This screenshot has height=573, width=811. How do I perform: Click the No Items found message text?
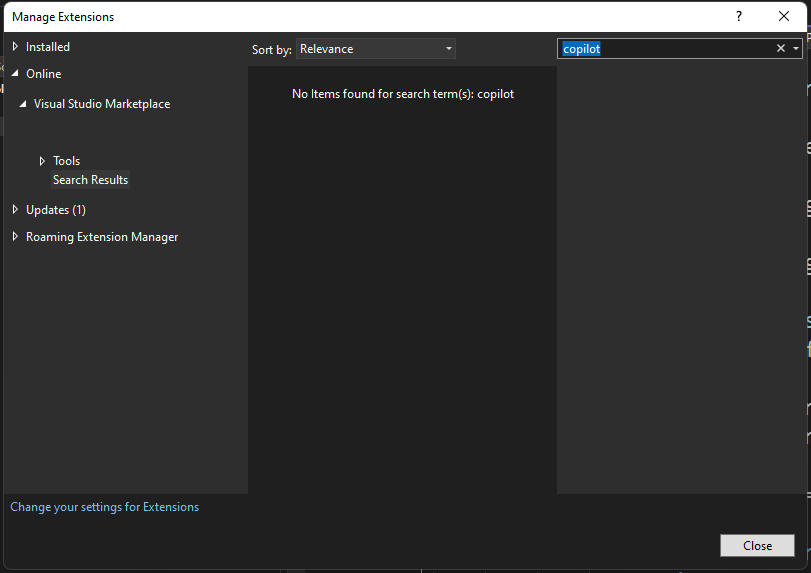coord(403,94)
